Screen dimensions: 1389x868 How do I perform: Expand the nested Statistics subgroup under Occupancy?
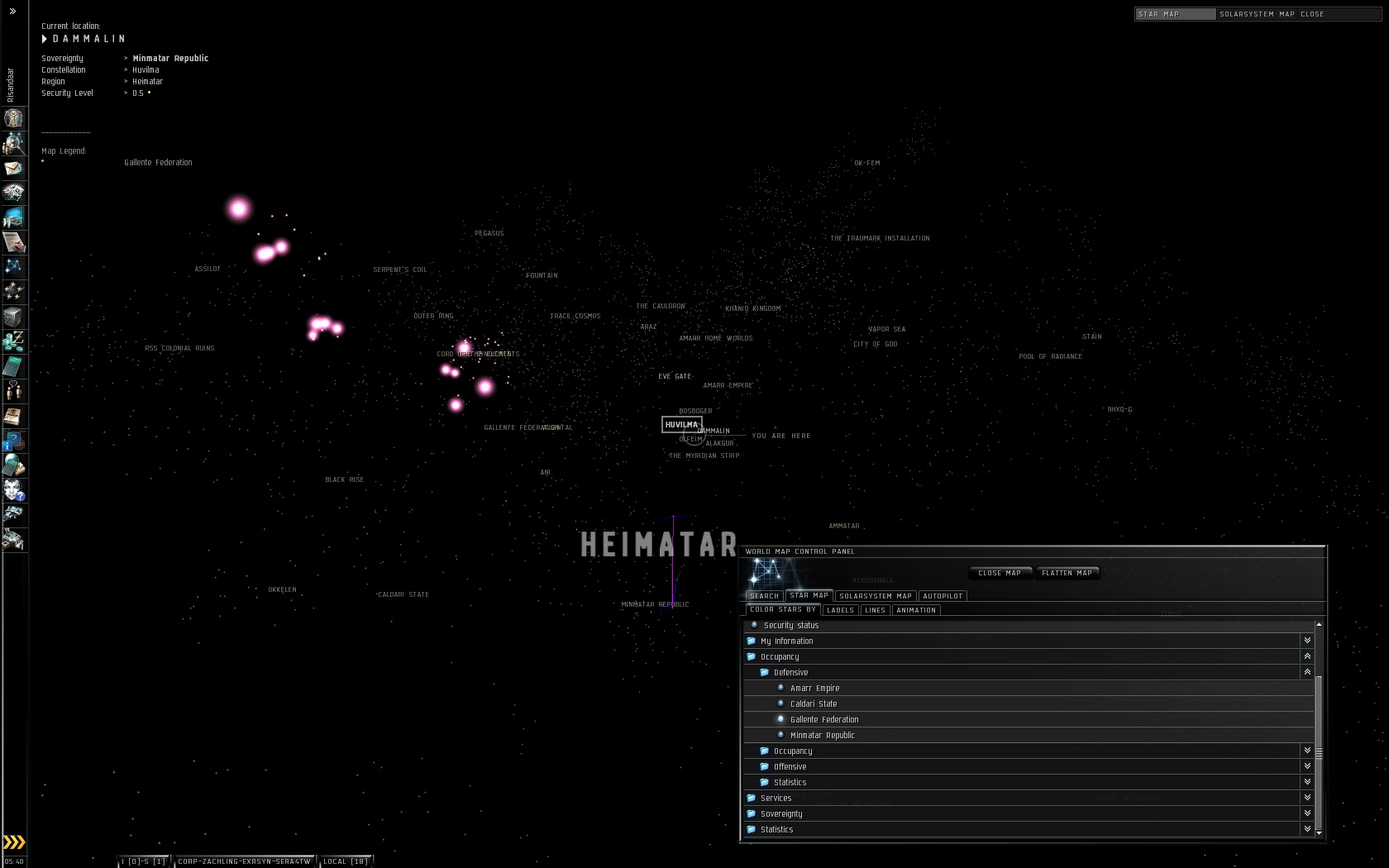1307,782
